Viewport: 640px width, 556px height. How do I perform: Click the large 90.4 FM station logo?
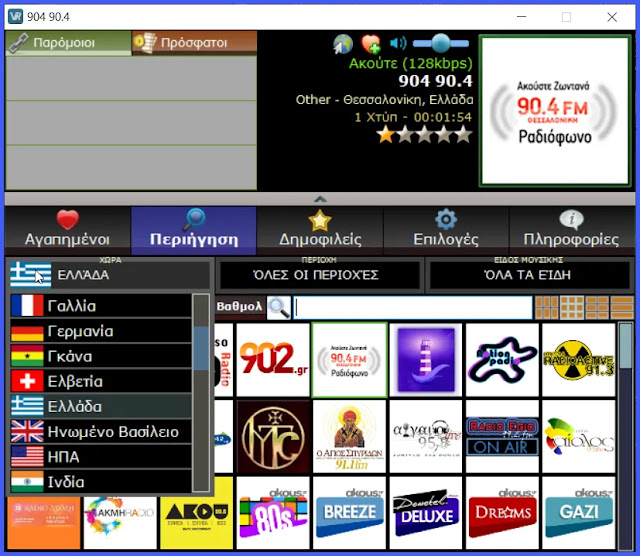tap(555, 111)
